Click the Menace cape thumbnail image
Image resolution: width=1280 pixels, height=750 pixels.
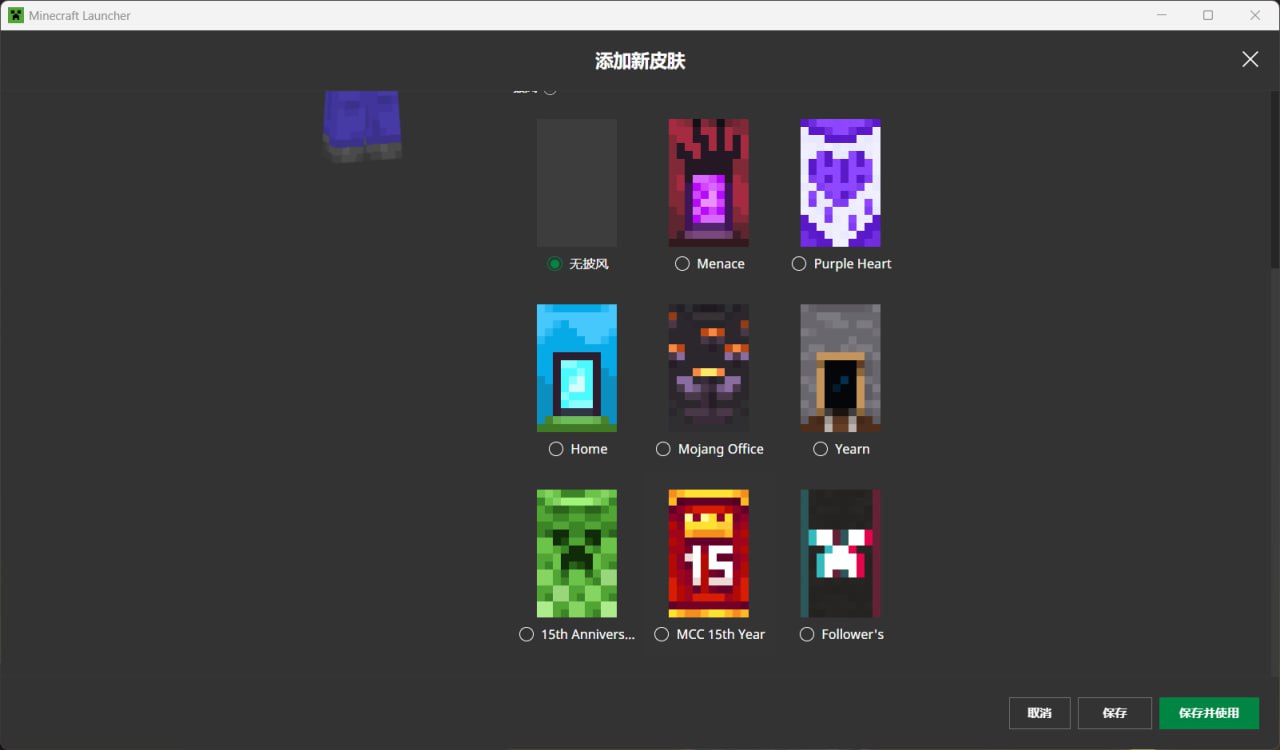click(x=708, y=183)
